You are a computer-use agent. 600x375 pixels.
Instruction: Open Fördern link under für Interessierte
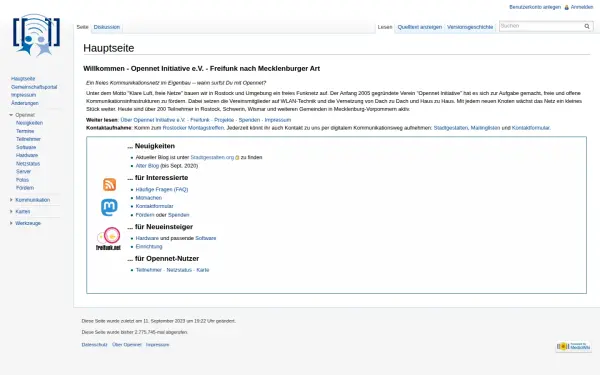(x=145, y=215)
